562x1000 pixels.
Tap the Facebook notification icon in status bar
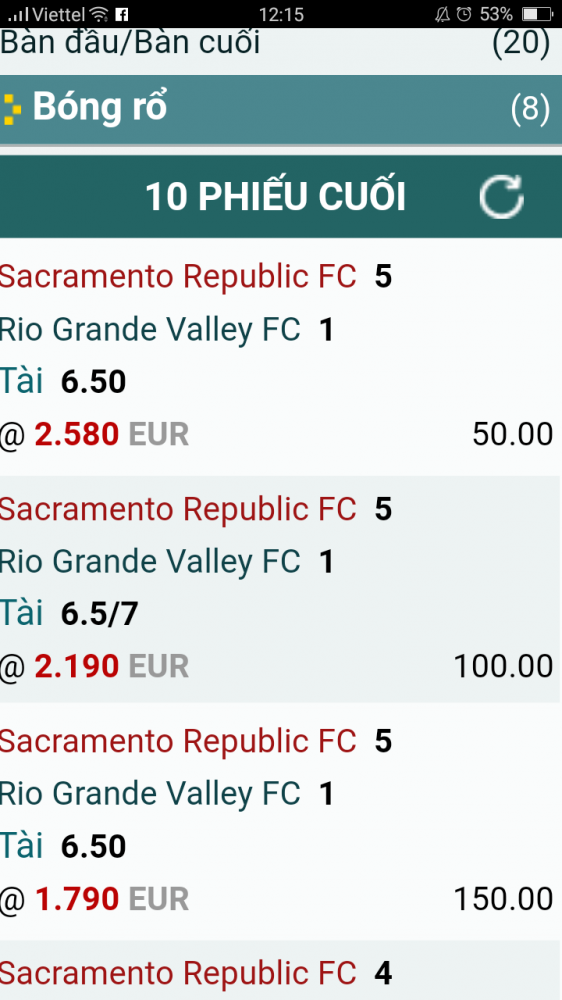click(121, 14)
